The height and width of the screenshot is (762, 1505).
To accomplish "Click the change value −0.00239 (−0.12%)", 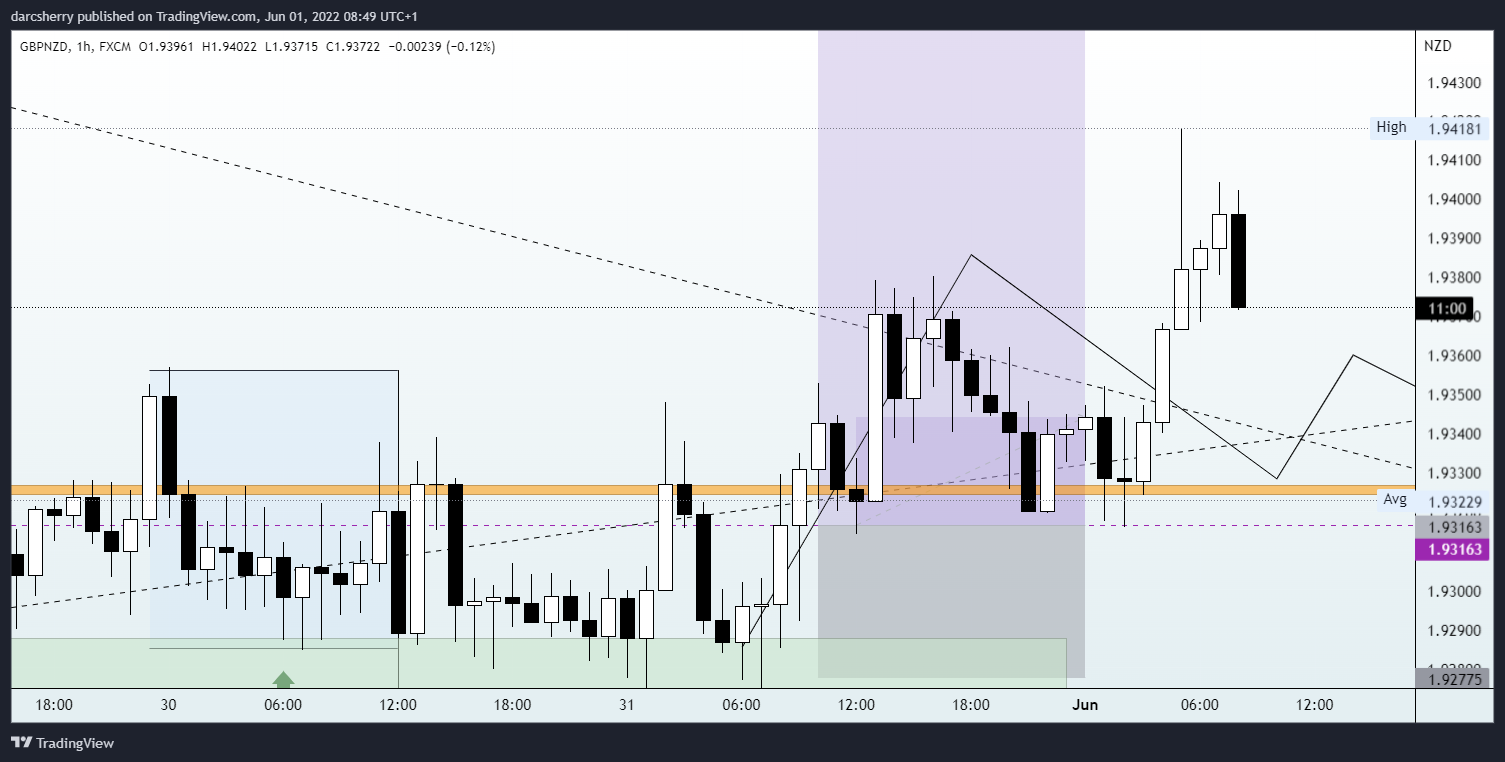I will pyautogui.click(x=440, y=47).
